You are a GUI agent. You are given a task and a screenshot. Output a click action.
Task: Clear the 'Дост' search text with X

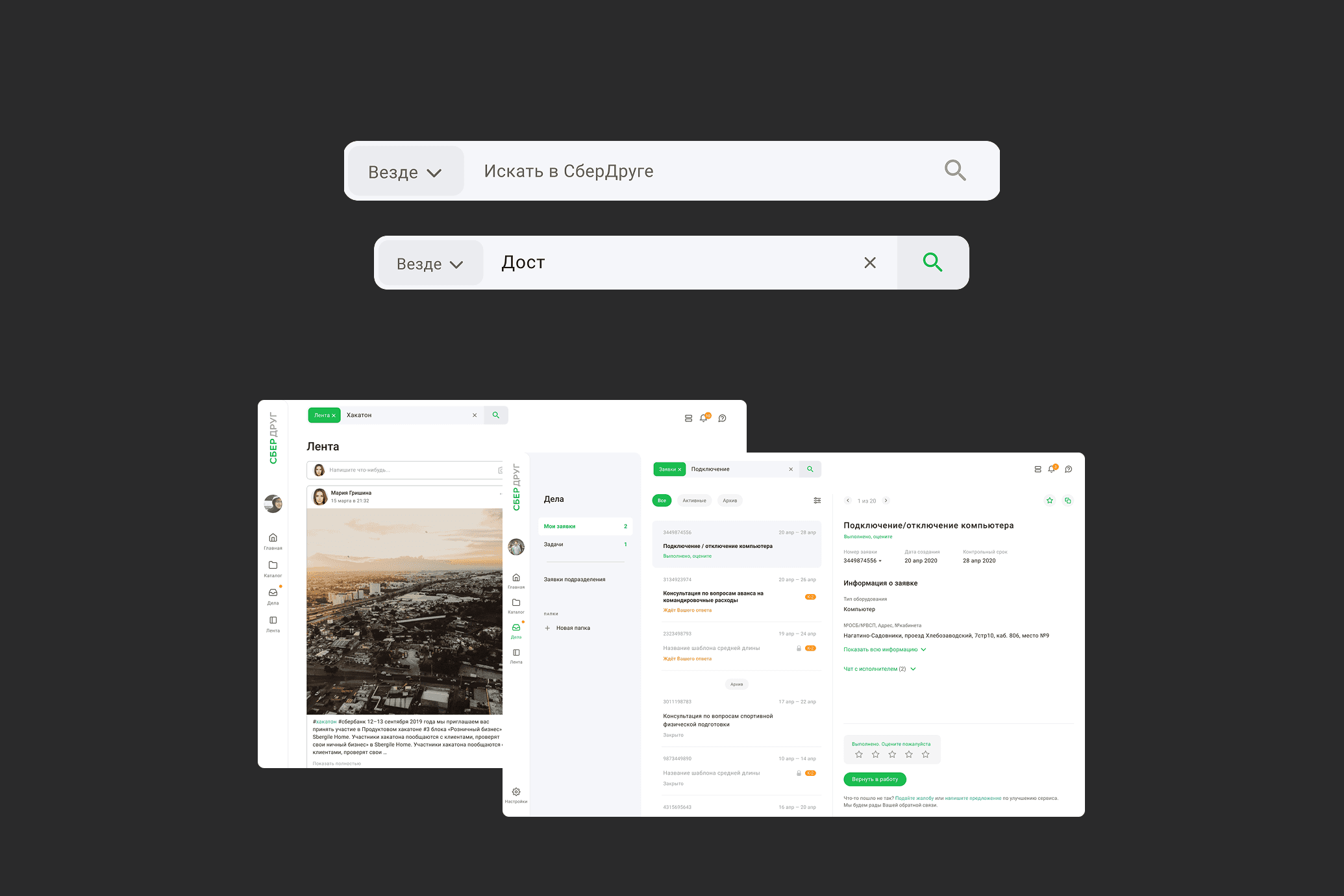pos(870,262)
